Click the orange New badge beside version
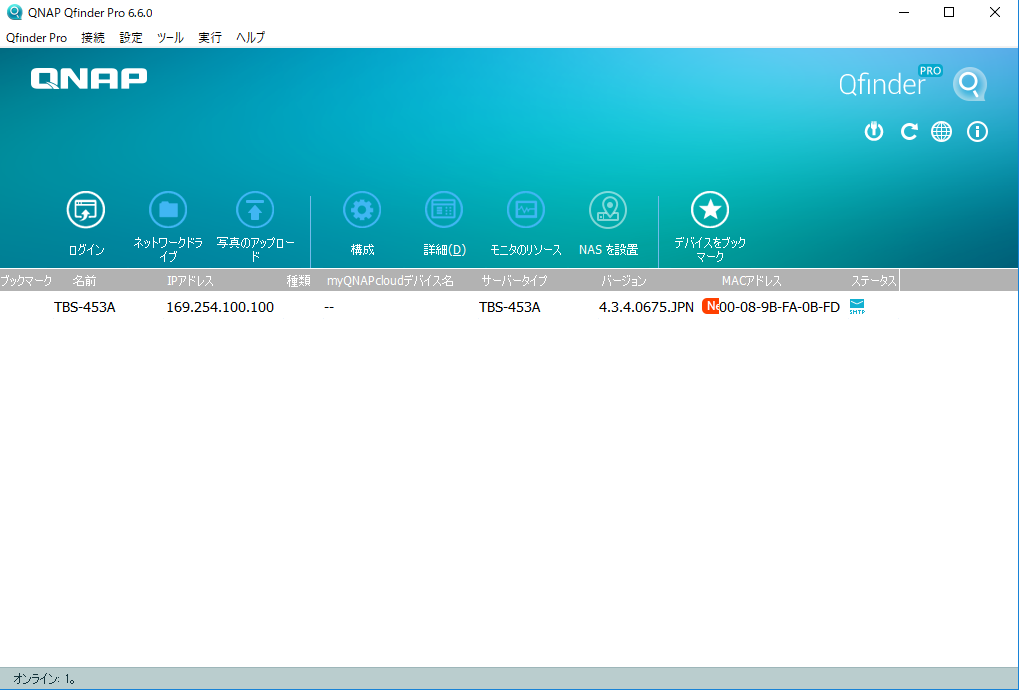Screen dimensions: 1019x690 (x=710, y=306)
